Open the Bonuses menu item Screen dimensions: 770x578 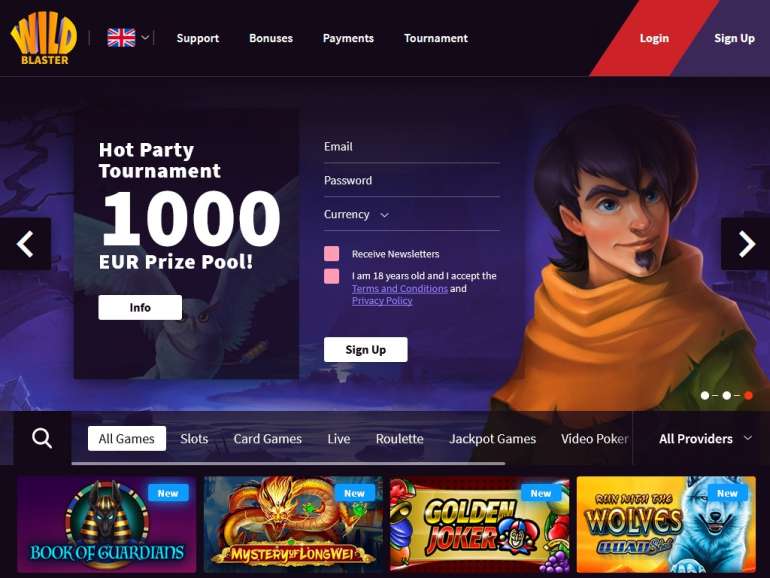[271, 38]
